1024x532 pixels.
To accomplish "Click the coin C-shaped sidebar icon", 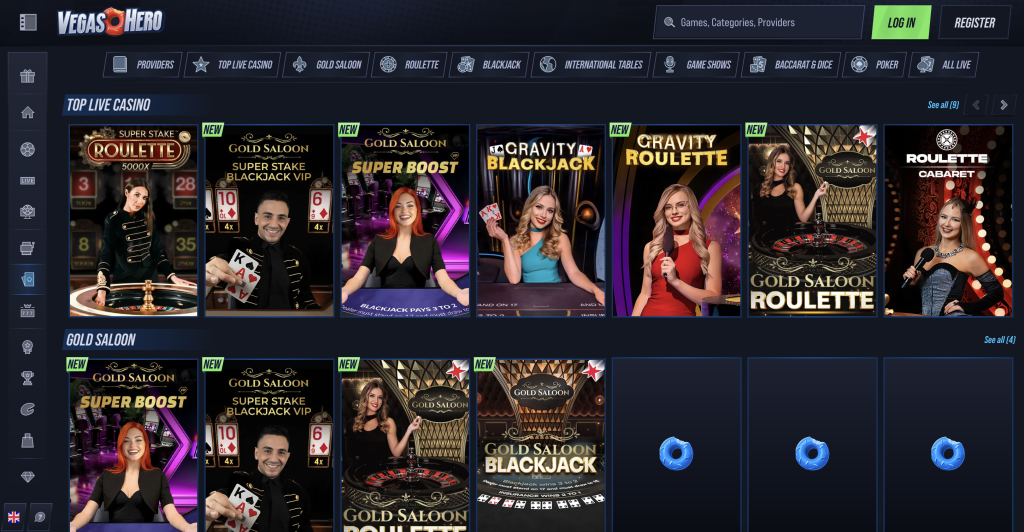I will click(x=27, y=409).
